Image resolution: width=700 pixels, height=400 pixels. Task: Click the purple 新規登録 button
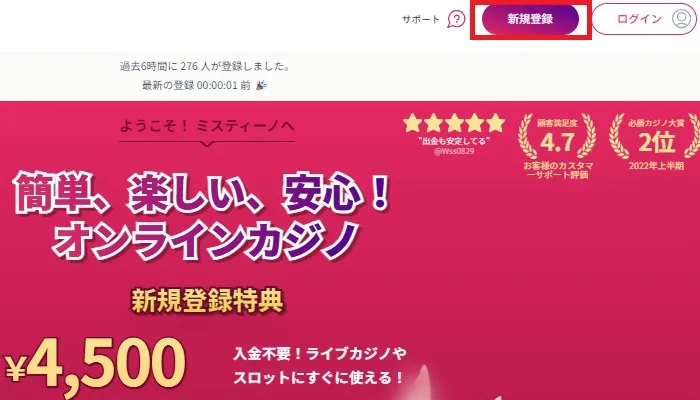[x=530, y=19]
